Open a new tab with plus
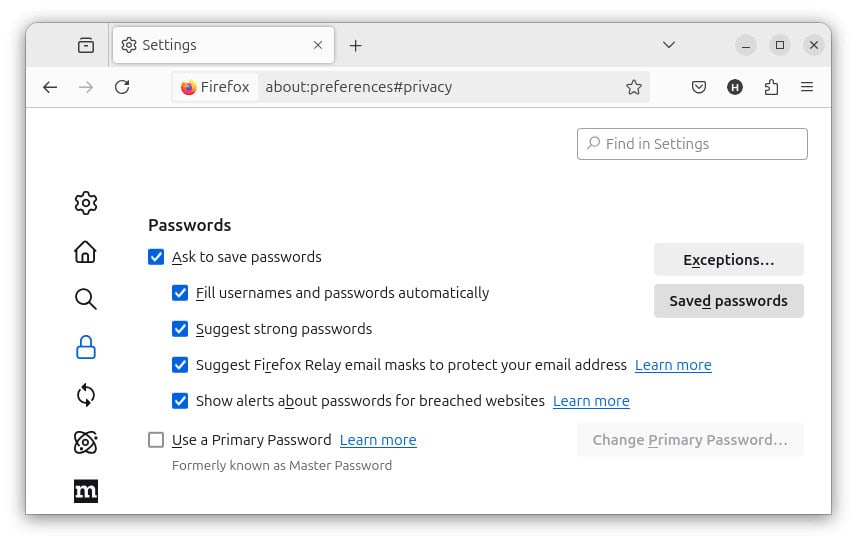Screen dimensions: 857x543 [356, 45]
